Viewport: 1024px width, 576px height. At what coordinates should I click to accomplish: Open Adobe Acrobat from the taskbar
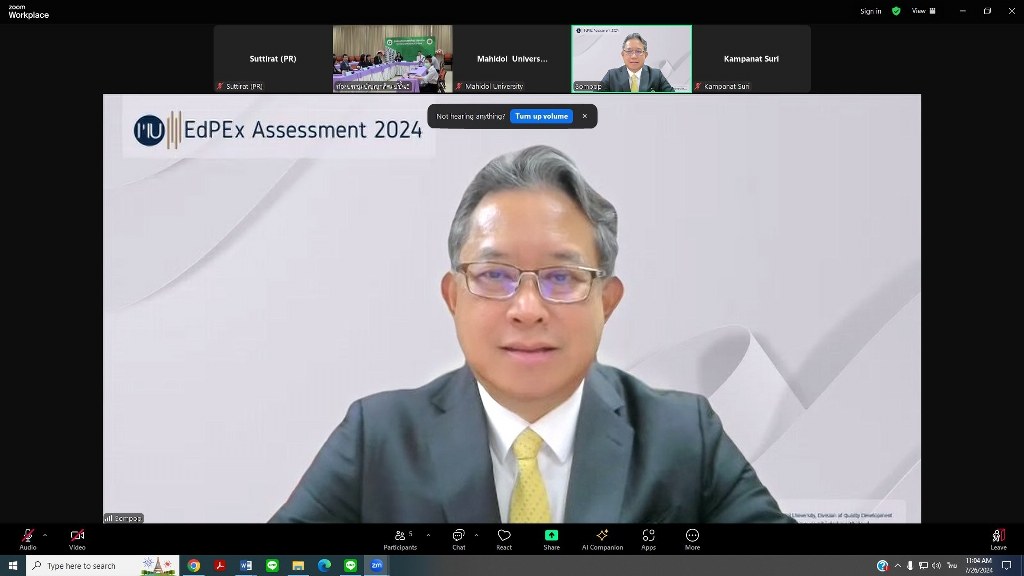pos(220,566)
